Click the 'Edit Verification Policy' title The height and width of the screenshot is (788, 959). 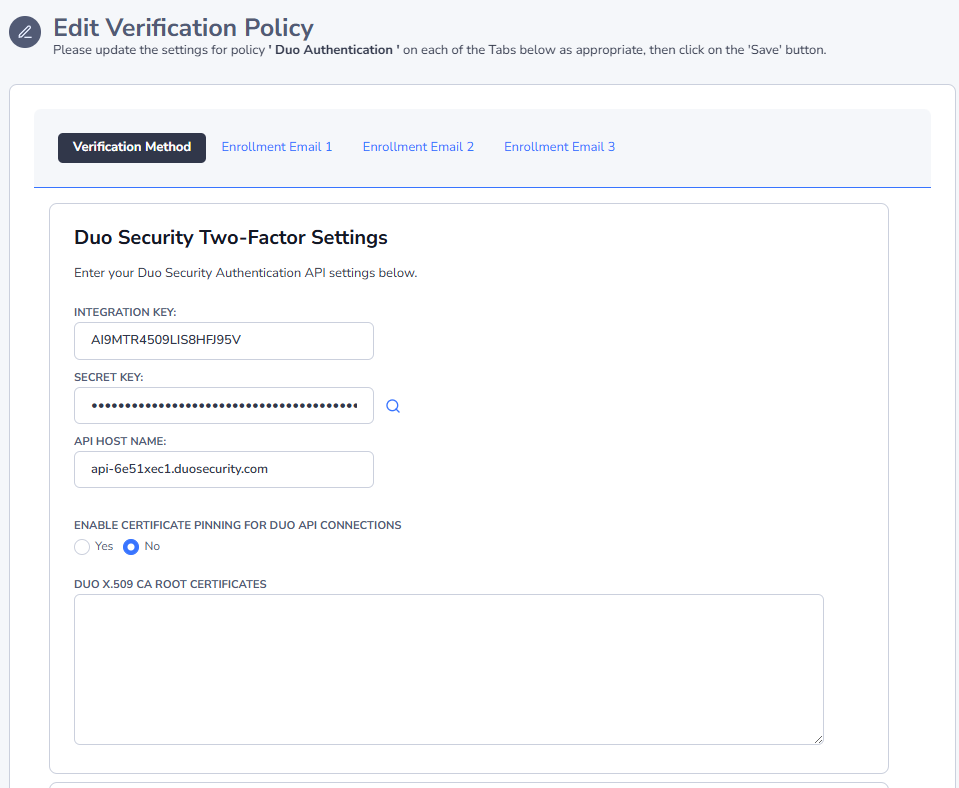click(183, 28)
